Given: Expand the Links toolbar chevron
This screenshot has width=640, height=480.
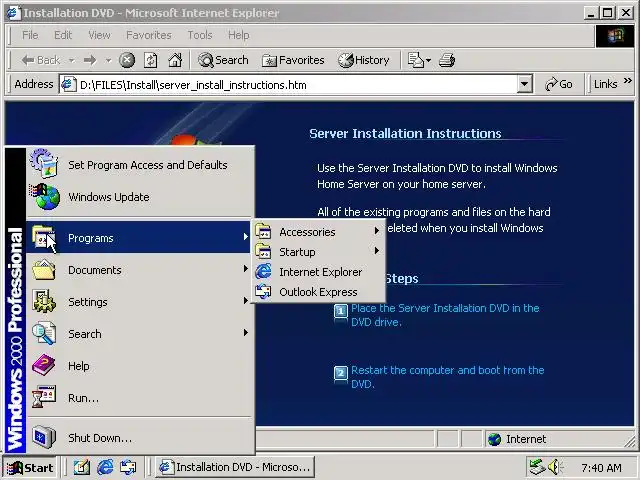Looking at the screenshot, I should point(628,81).
